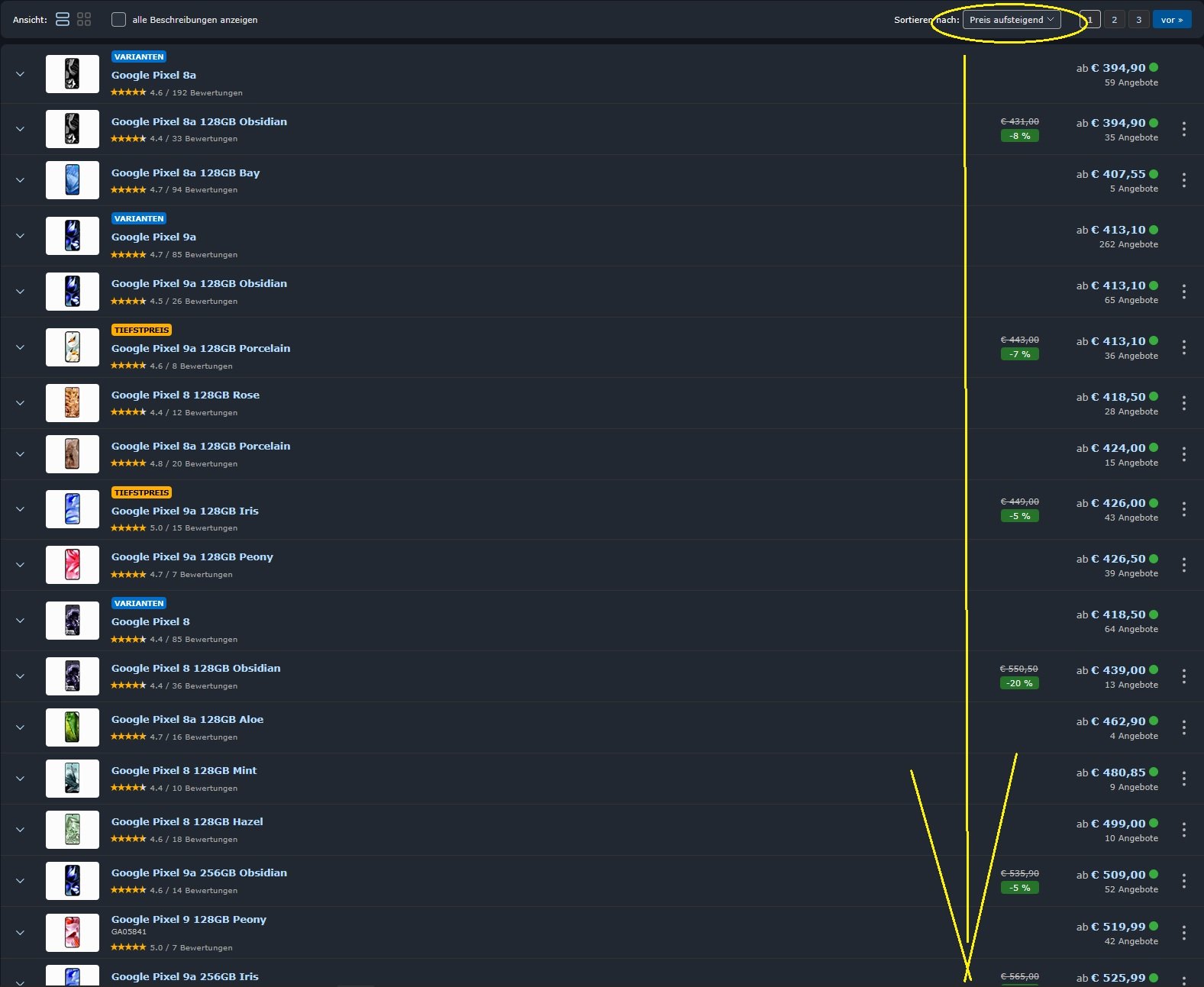Open more options for Pixel 8a 128GB Bay
Image resolution: width=1204 pixels, height=987 pixels.
1184,180
